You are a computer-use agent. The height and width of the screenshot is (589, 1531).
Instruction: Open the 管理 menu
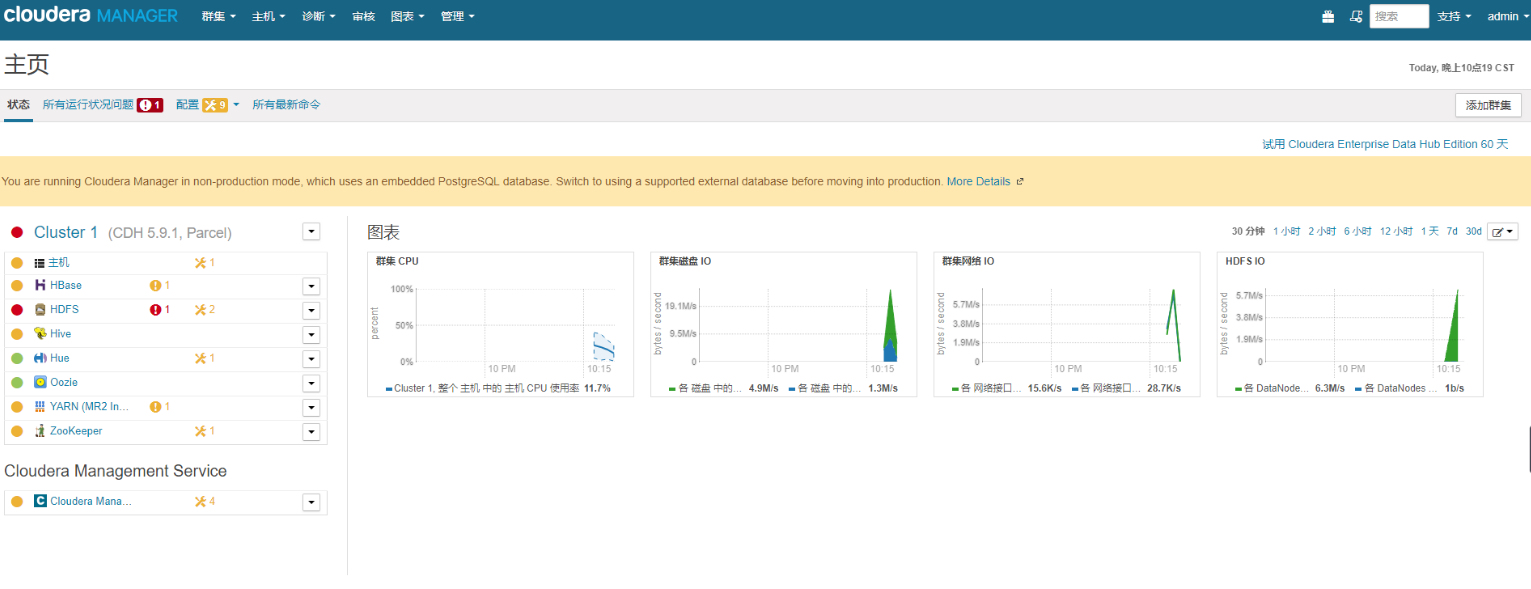coord(457,17)
